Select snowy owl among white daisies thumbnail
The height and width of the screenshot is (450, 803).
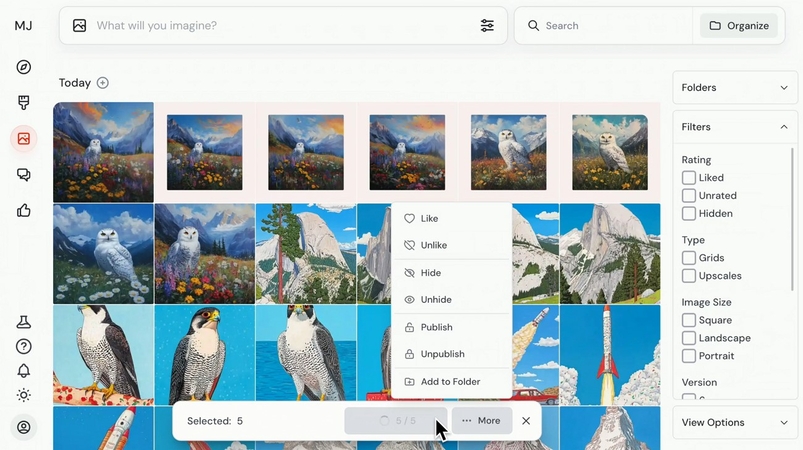103,254
